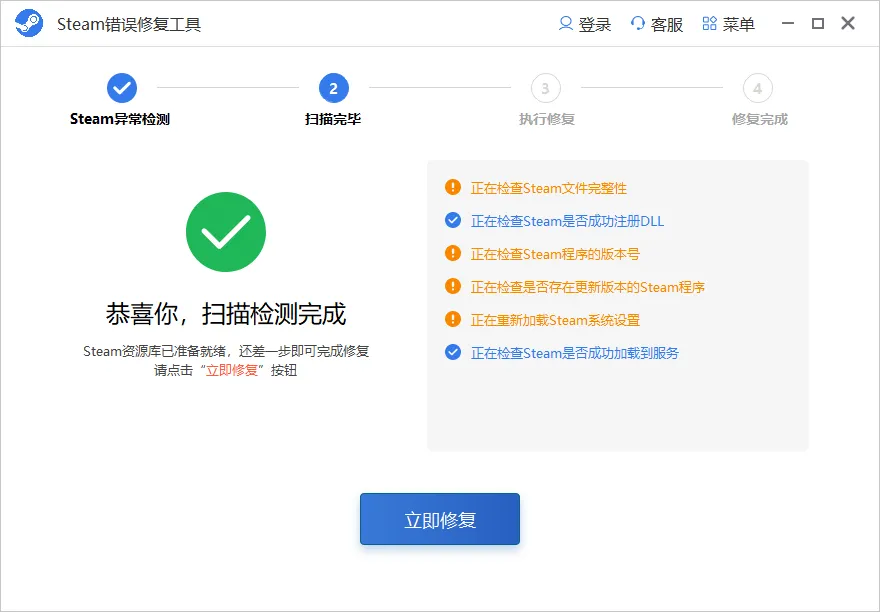The height and width of the screenshot is (612, 880).
Task: Click text 正在检查Steam是否成功注册DLL
Action: click(x=567, y=221)
